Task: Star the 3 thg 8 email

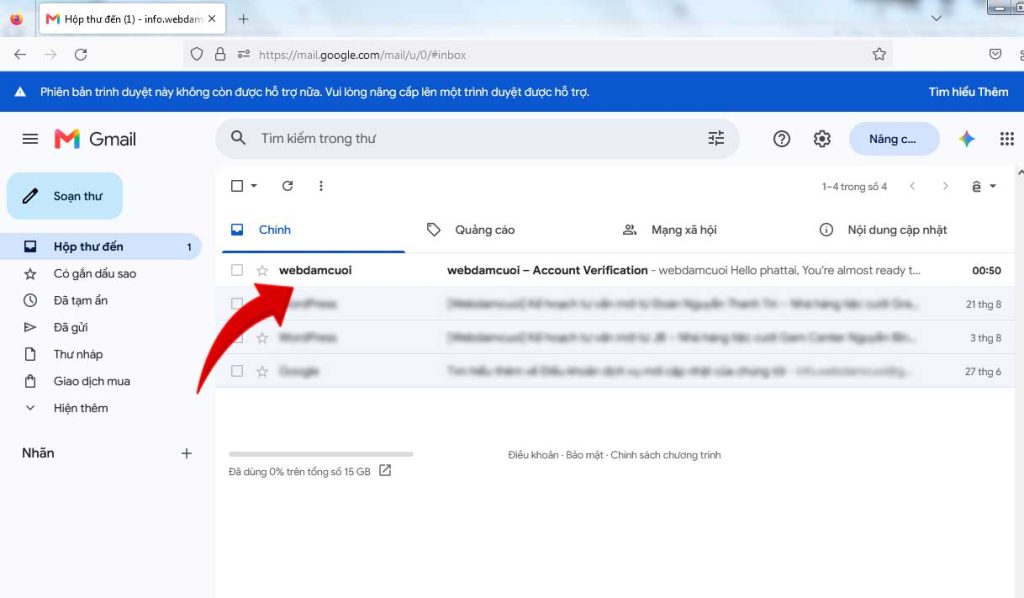Action: (262, 338)
